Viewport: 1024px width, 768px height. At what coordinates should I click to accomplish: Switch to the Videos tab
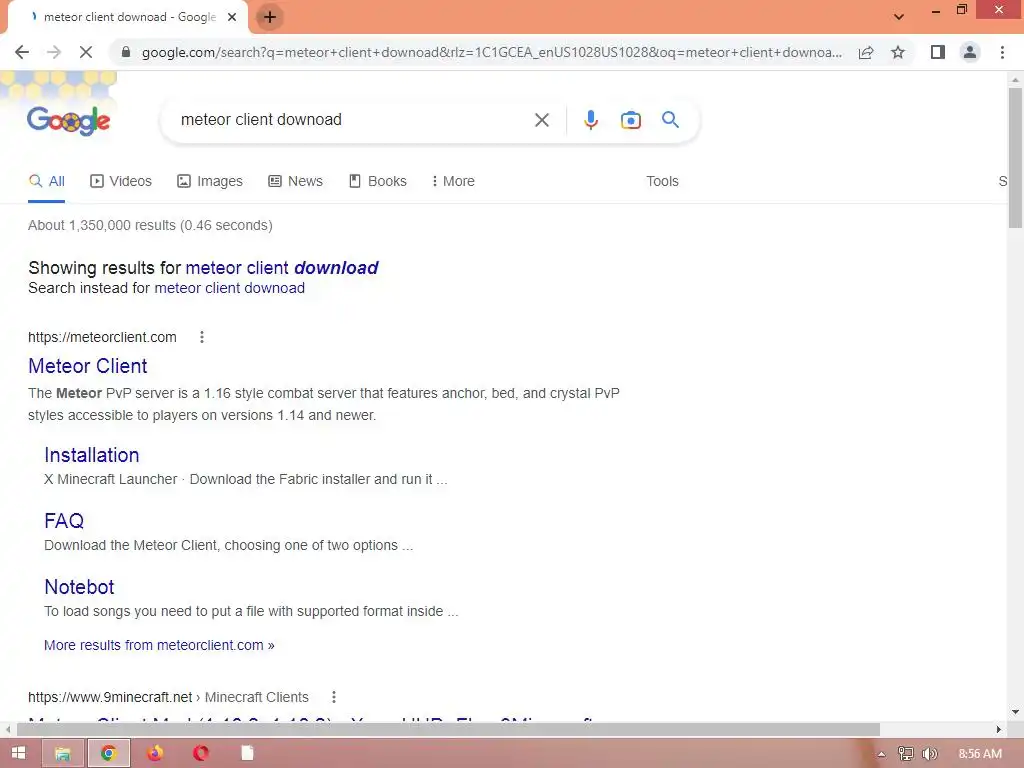[x=121, y=182]
